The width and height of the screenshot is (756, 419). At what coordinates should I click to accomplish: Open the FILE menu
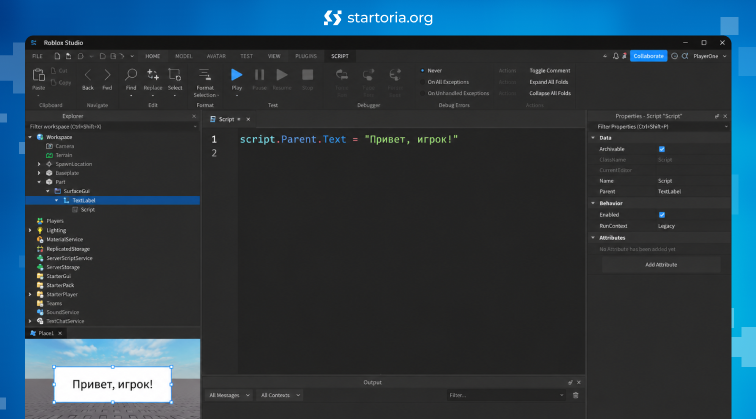[x=37, y=56]
